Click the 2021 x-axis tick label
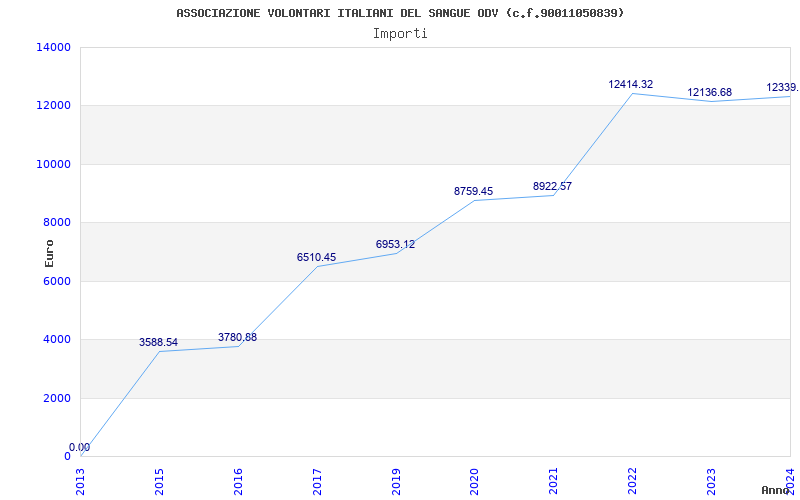 (554, 482)
